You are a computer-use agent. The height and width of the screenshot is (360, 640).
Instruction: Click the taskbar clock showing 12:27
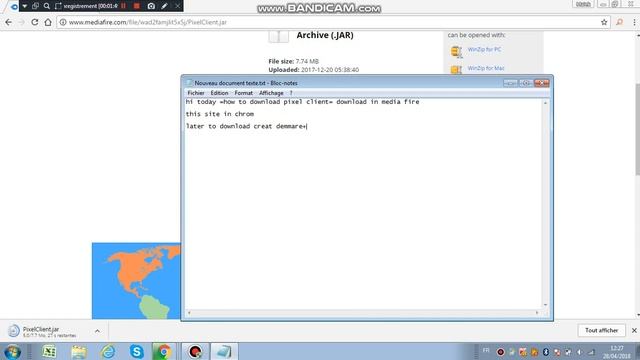617,352
